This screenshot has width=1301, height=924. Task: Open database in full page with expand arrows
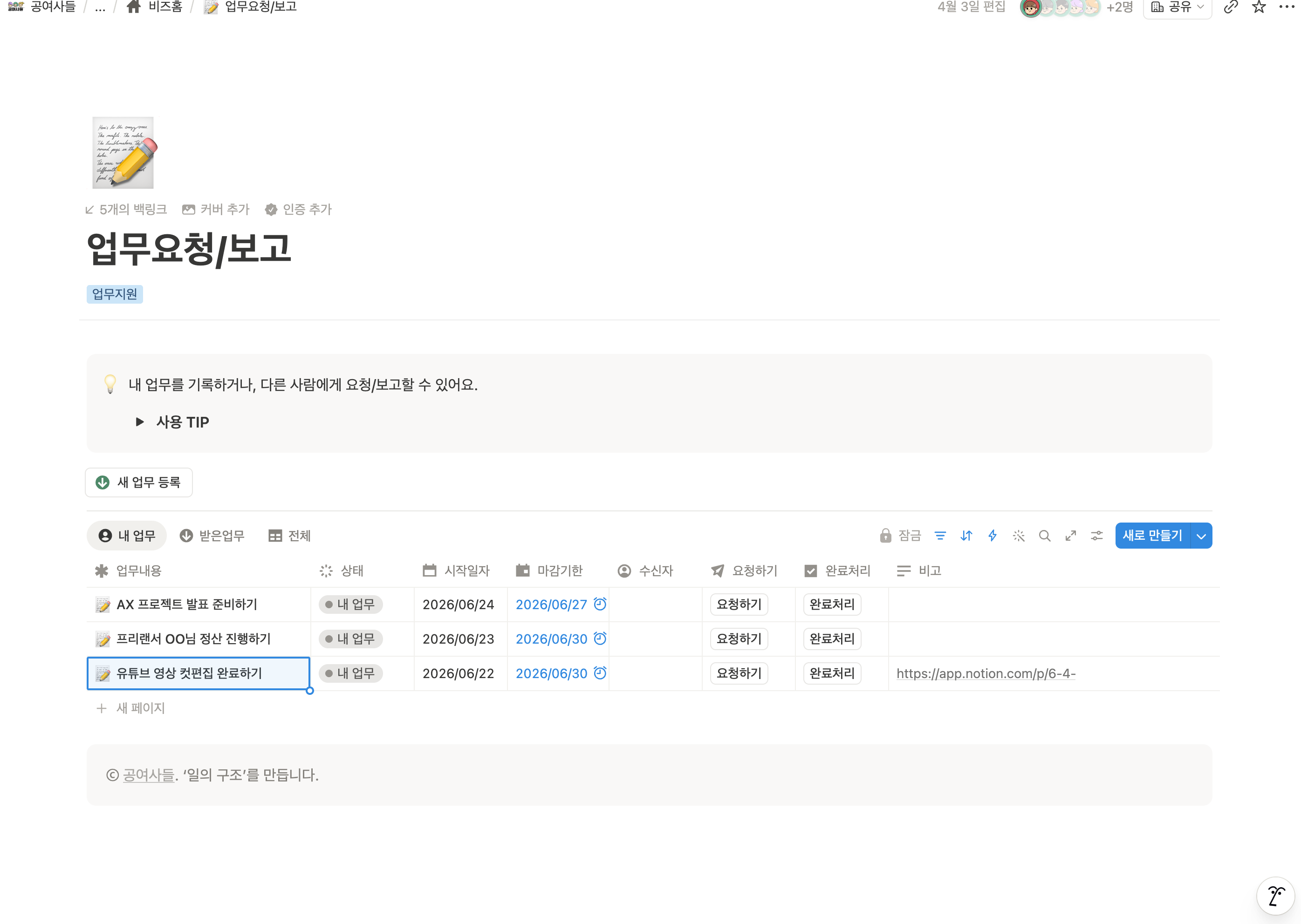[x=1070, y=536]
